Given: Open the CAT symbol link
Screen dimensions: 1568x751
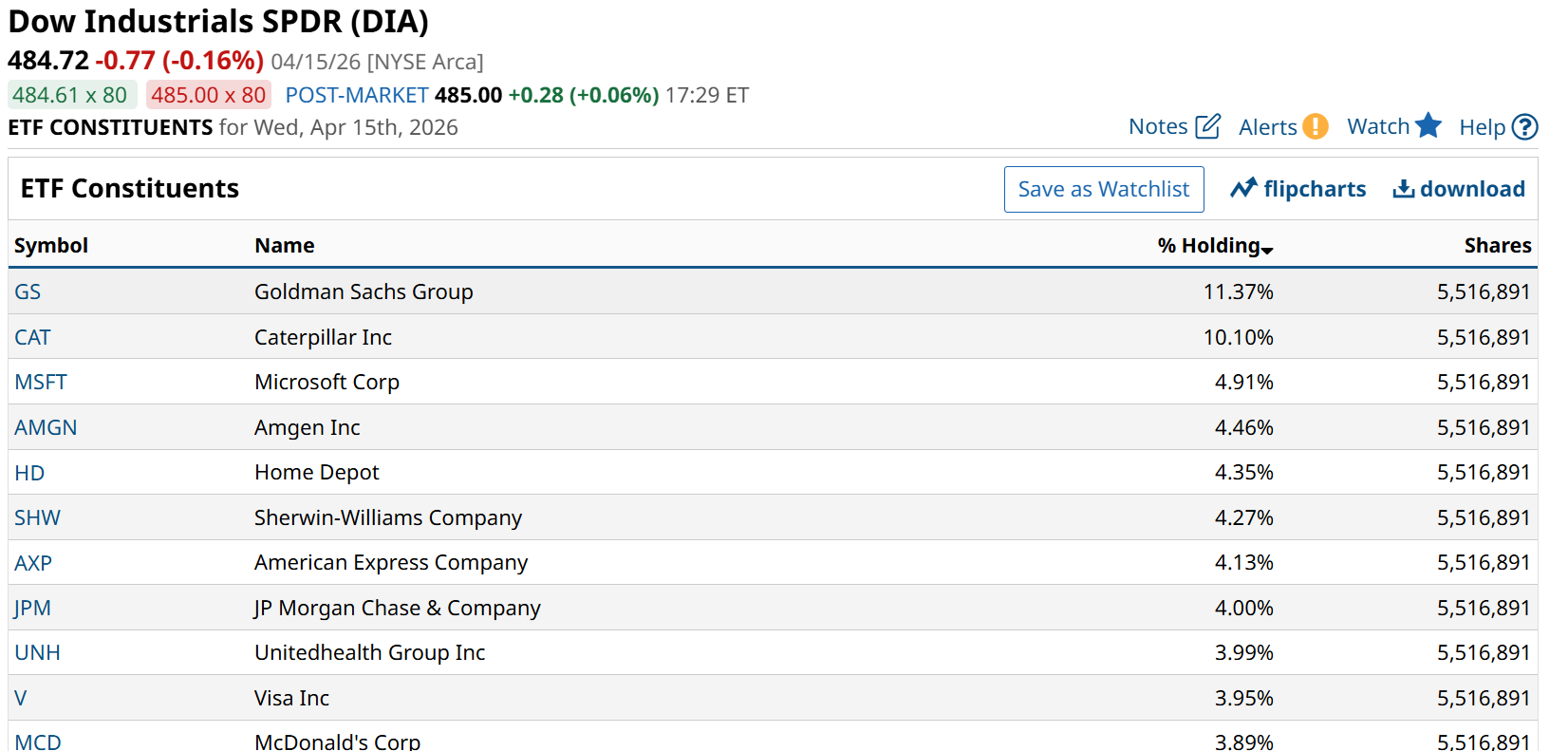Looking at the screenshot, I should click(x=32, y=338).
